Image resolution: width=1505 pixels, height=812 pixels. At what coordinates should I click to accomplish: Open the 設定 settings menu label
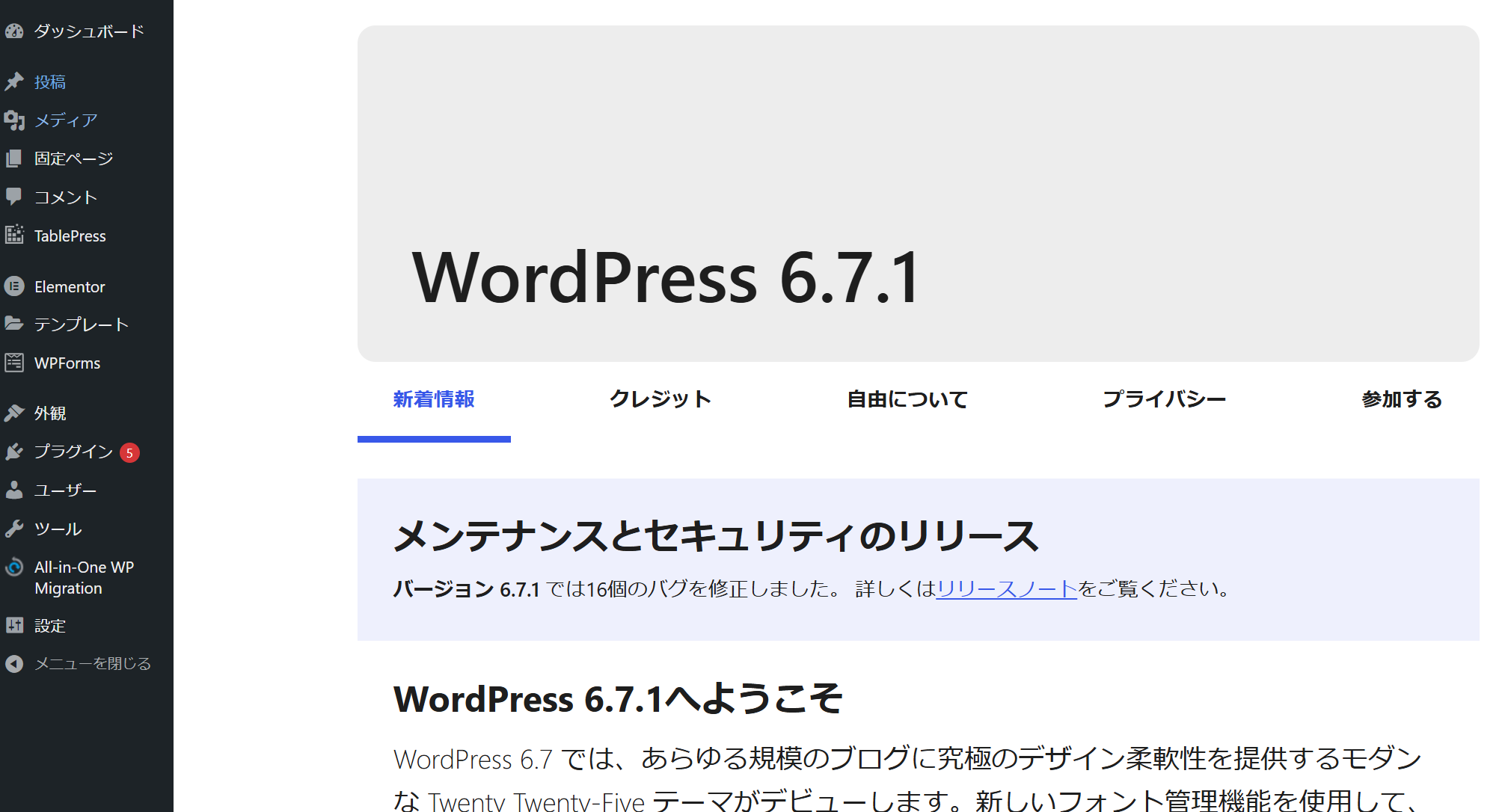[50, 625]
